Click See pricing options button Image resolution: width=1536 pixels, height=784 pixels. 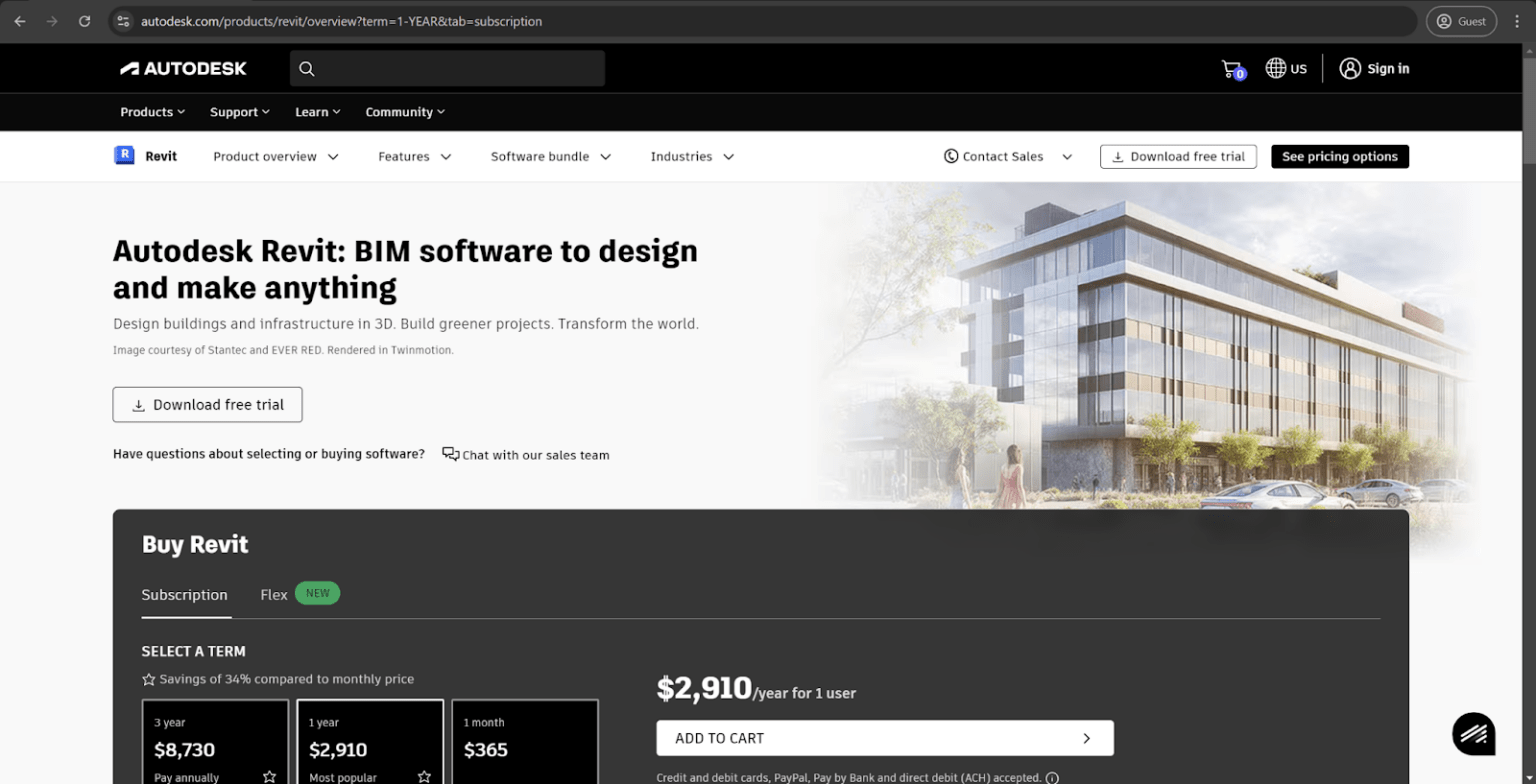[x=1340, y=156]
